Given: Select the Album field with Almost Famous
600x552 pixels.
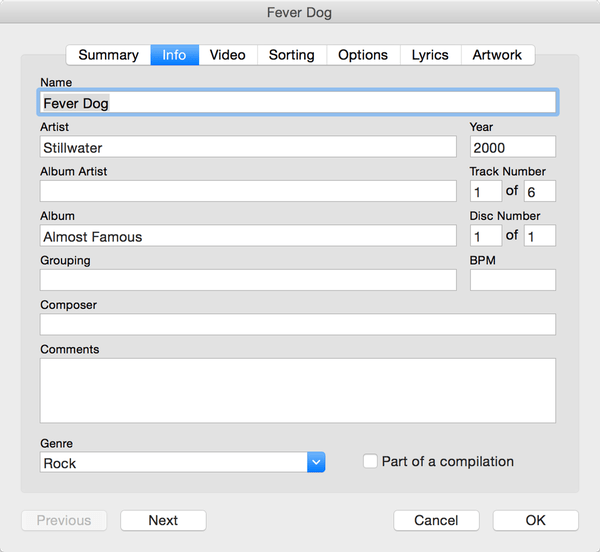Looking at the screenshot, I should coord(248,236).
